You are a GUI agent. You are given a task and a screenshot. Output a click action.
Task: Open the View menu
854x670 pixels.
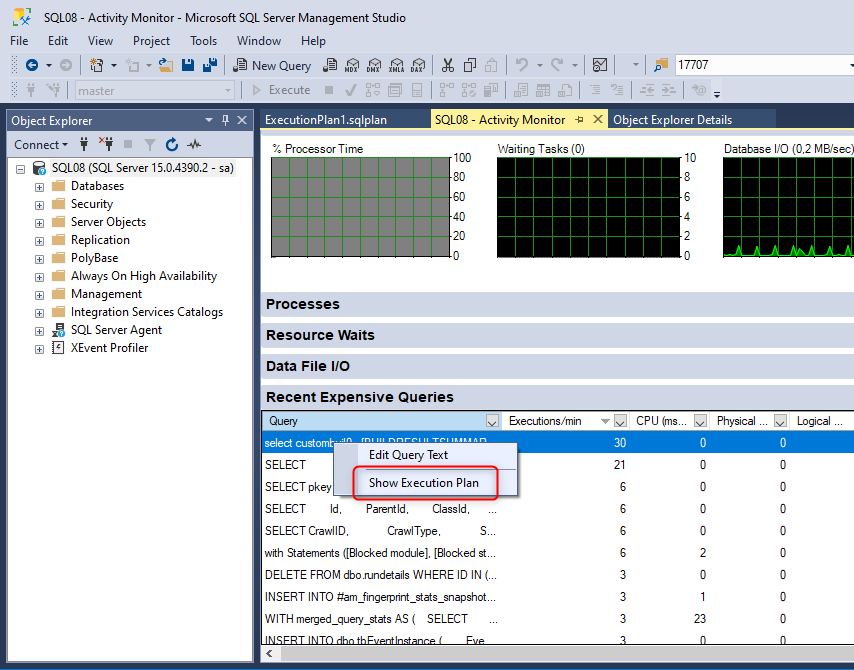click(x=100, y=41)
